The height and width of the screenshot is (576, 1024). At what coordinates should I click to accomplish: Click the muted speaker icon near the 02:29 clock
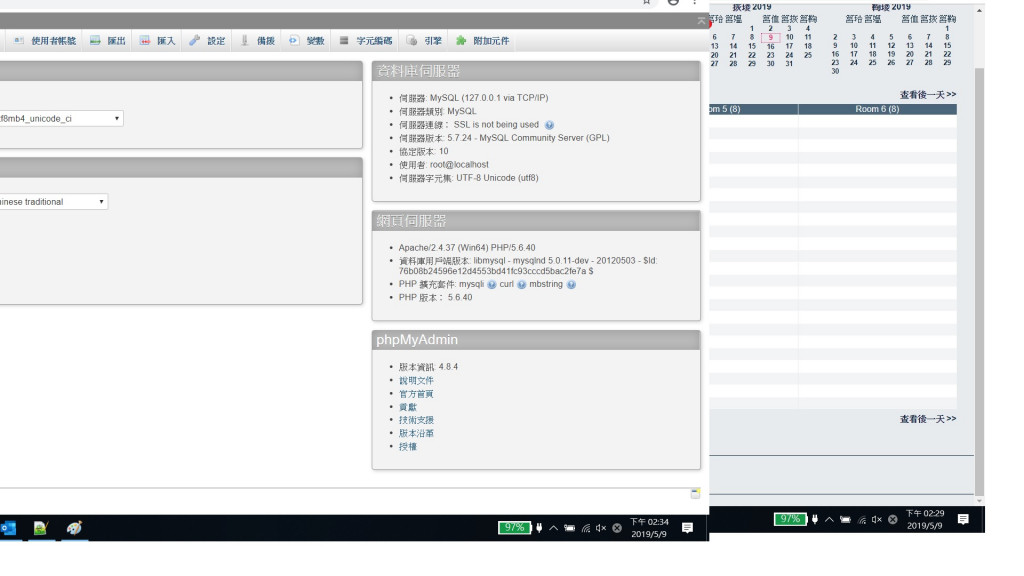click(x=876, y=519)
